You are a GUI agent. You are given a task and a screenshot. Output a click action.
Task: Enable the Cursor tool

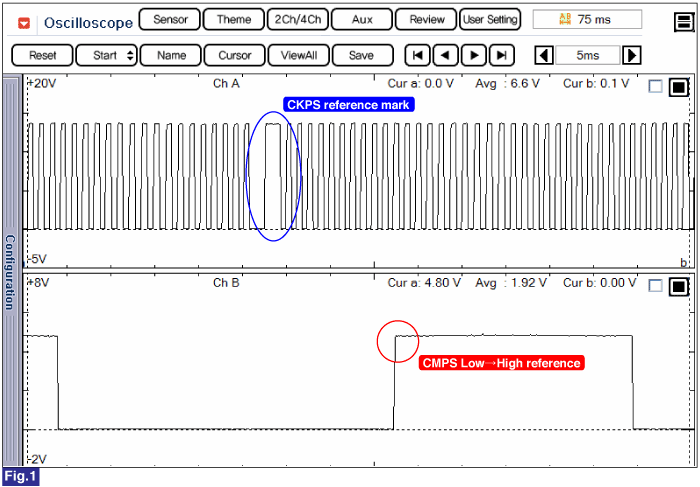(235, 55)
